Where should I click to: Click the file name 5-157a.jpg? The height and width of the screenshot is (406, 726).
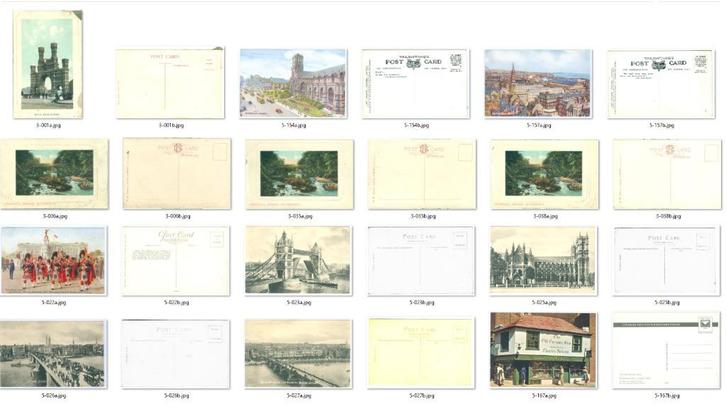pos(539,125)
